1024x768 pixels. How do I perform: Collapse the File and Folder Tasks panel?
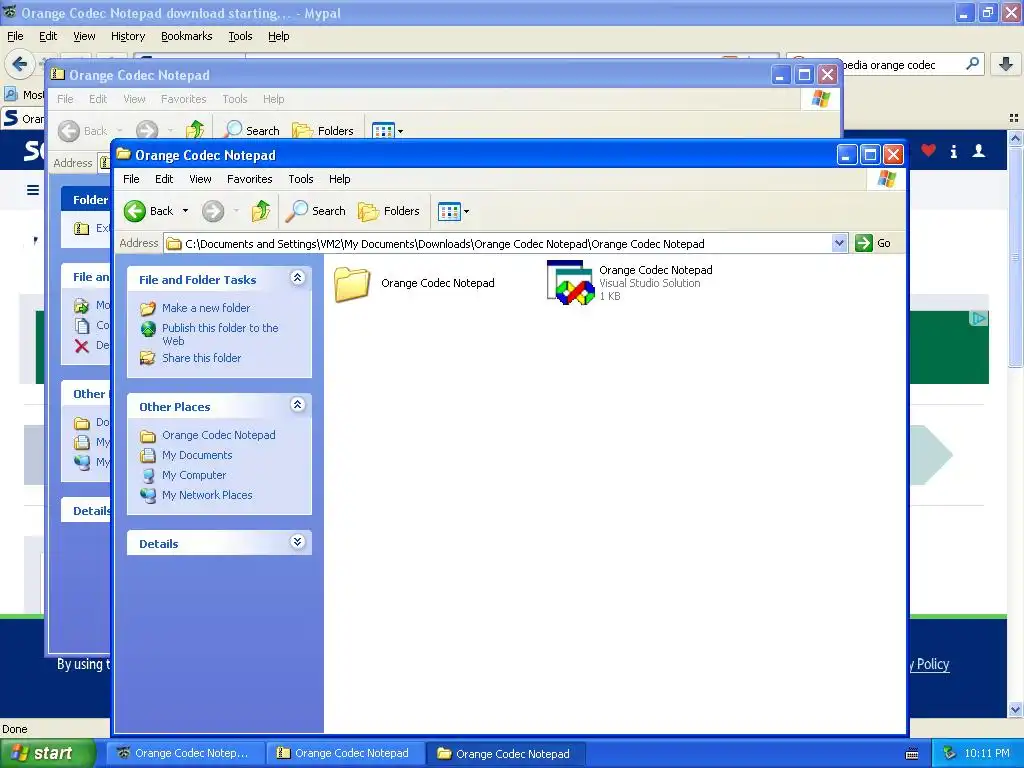[x=297, y=278]
